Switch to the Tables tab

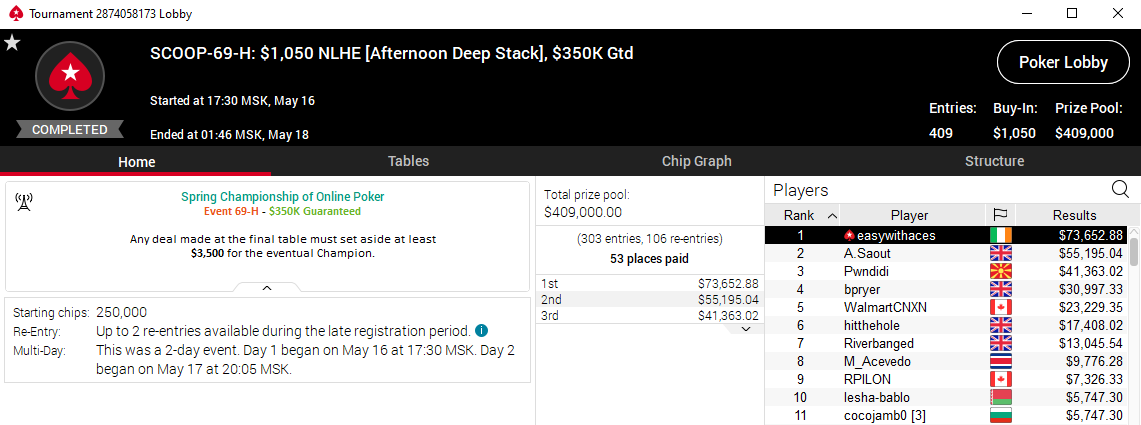(x=408, y=162)
